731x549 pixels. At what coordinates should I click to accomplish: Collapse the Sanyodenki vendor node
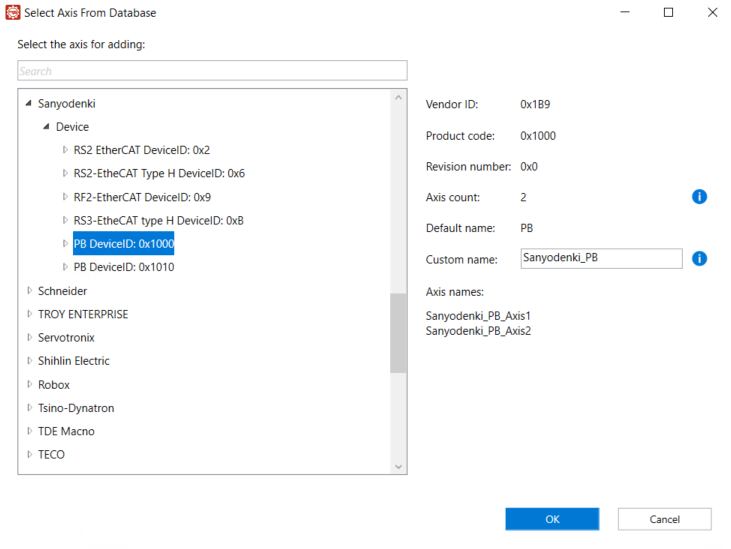tap(28, 103)
